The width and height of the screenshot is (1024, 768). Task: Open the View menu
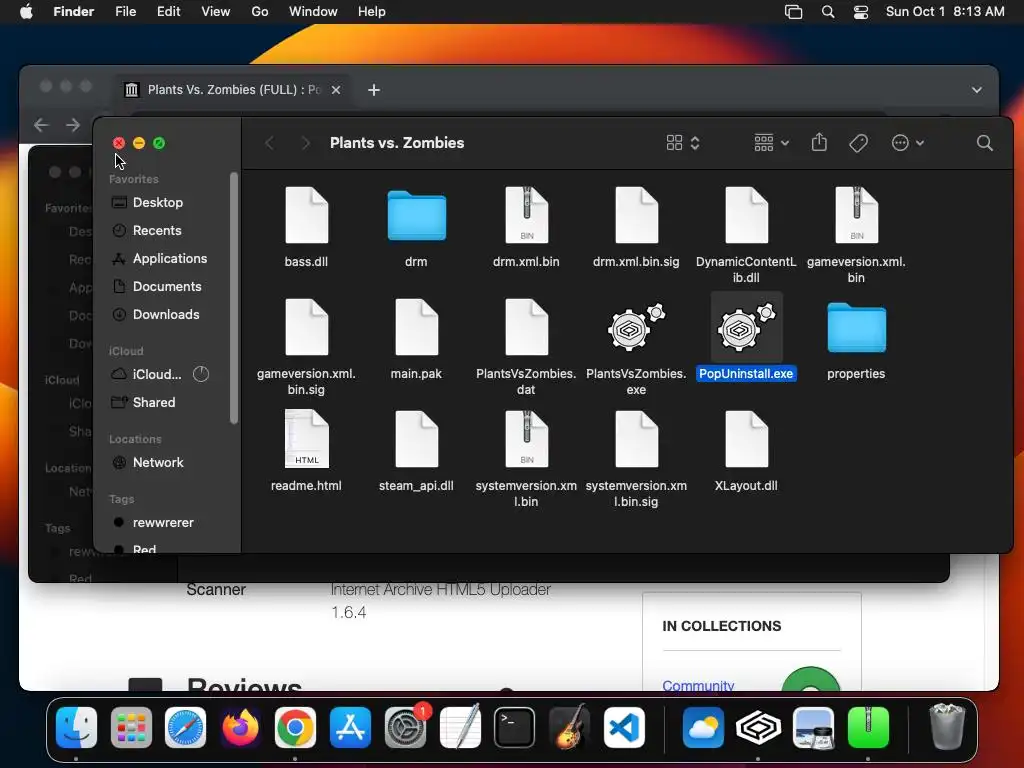[216, 12]
